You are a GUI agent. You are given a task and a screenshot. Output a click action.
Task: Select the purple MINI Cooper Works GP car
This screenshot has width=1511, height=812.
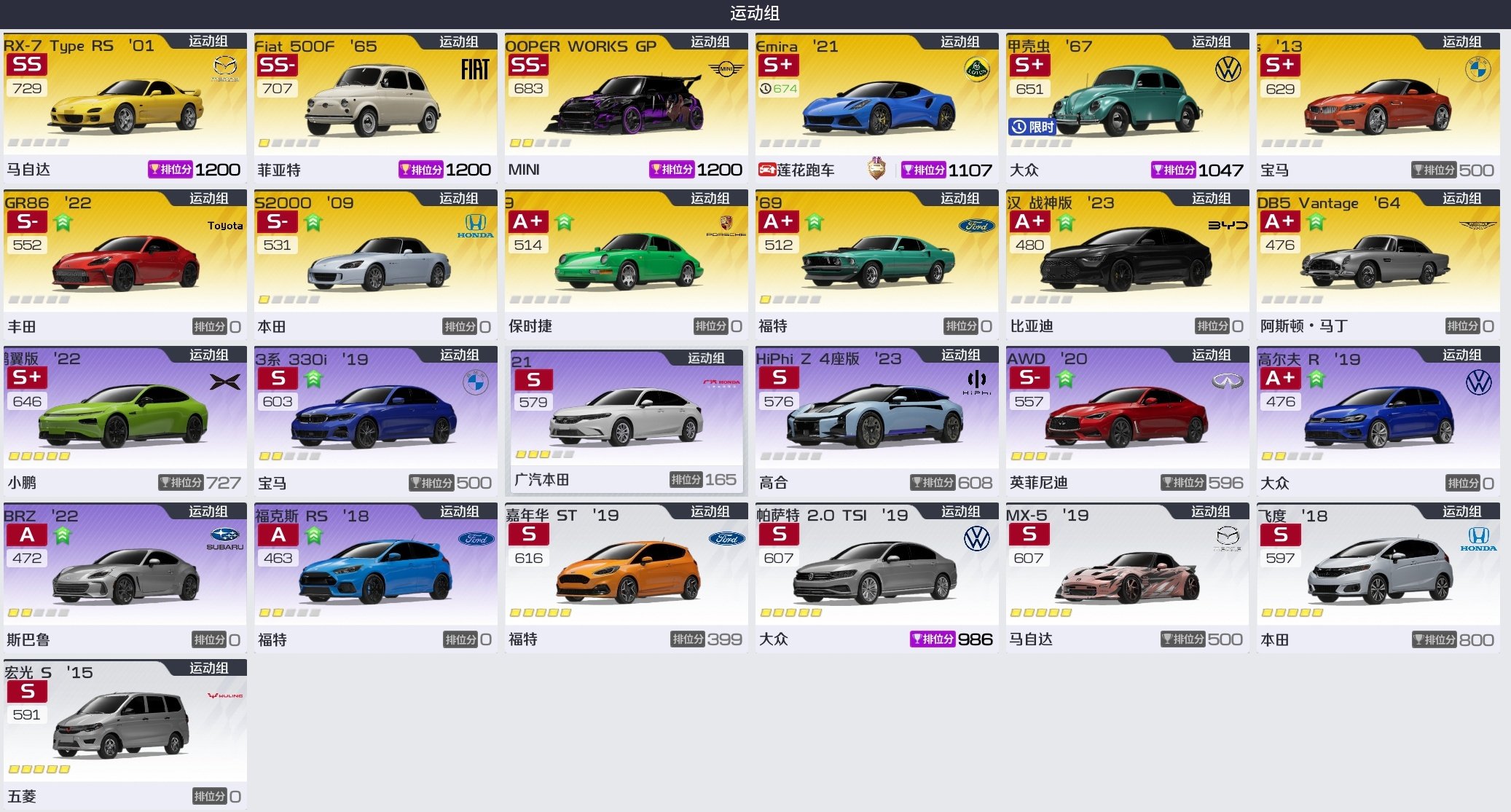(627, 106)
